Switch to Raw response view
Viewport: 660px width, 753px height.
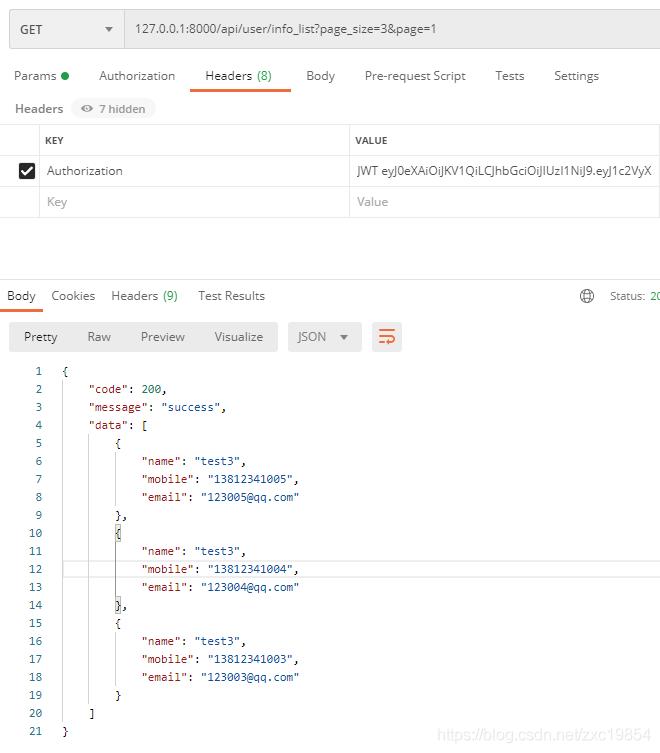point(99,337)
